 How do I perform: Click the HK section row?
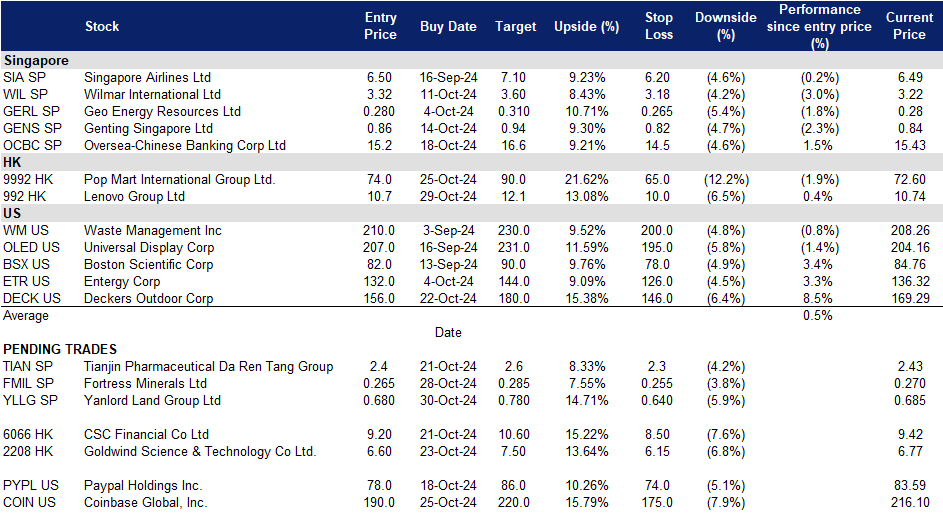(472, 162)
